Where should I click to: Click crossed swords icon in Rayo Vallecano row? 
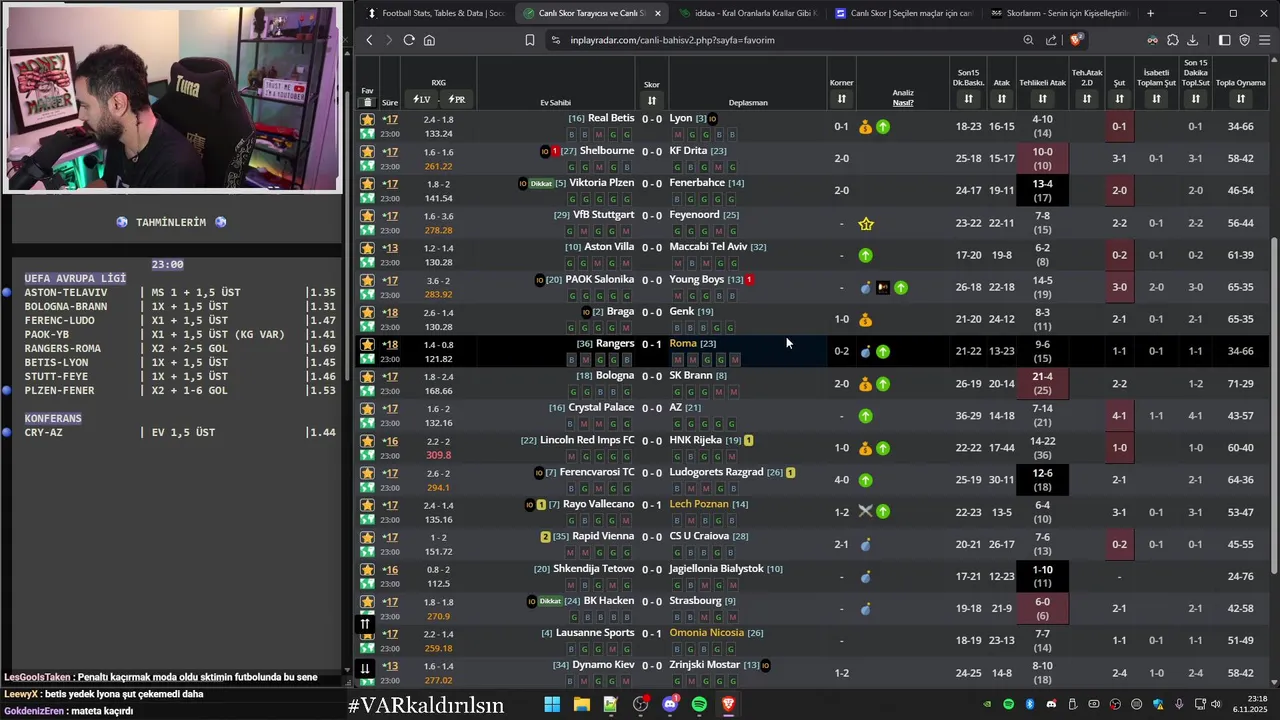[866, 511]
